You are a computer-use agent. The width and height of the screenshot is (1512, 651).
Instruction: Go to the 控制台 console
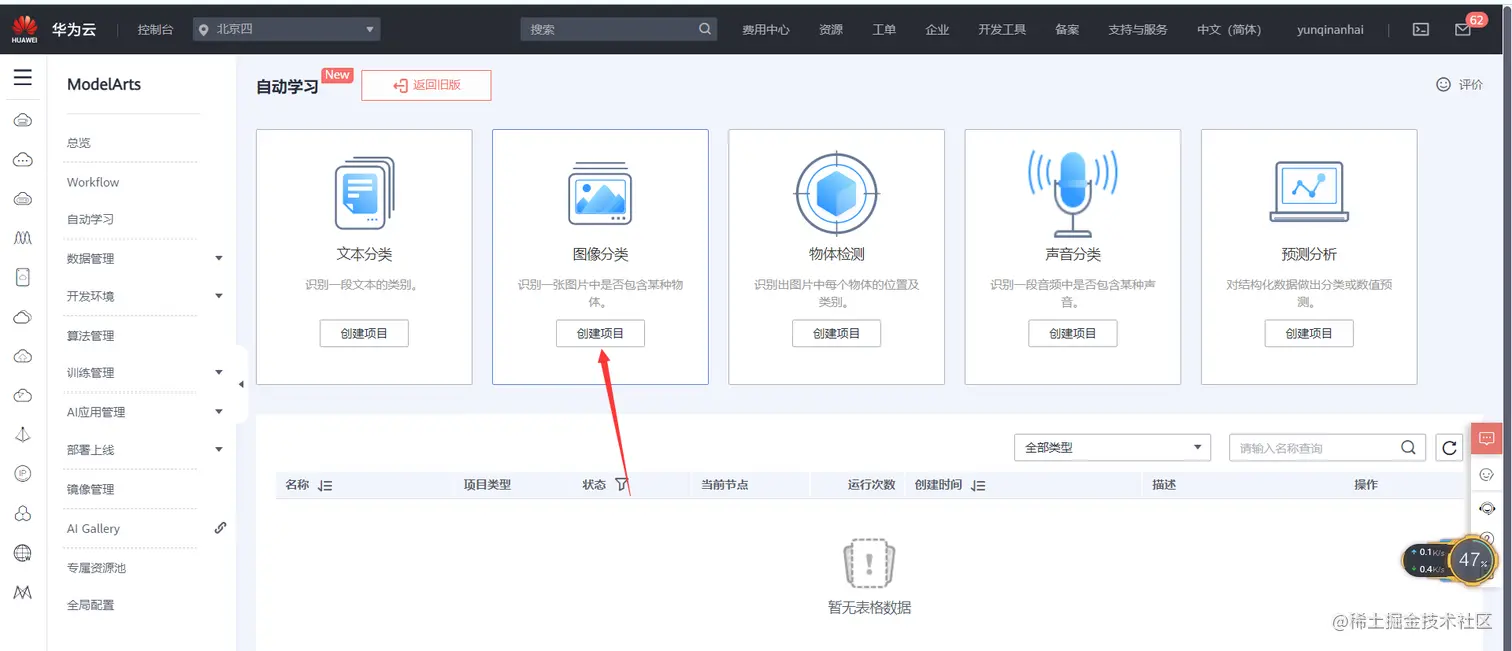tap(155, 30)
